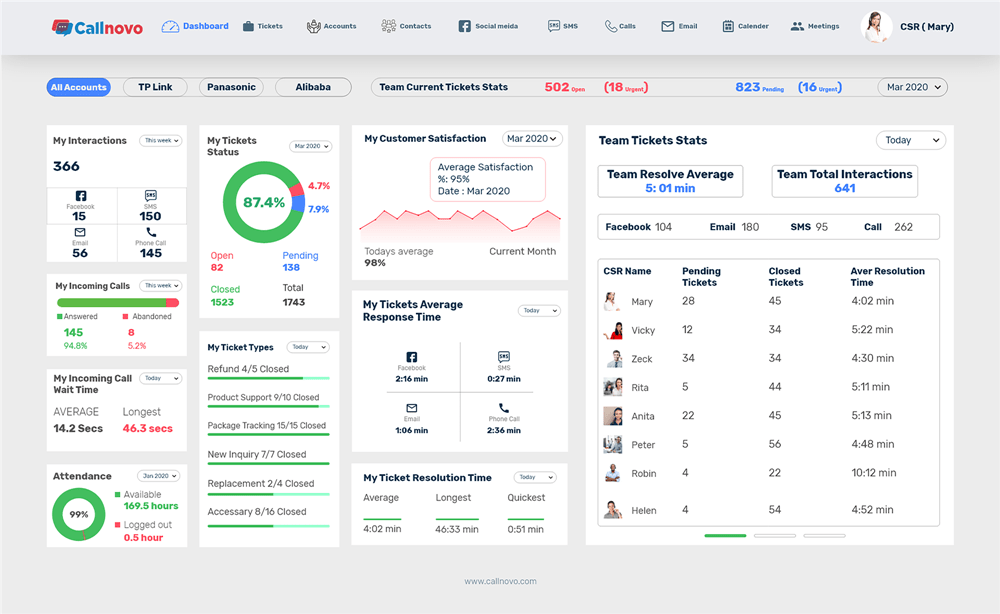Select the TP Link account filter
1000x614 pixels.
[155, 87]
